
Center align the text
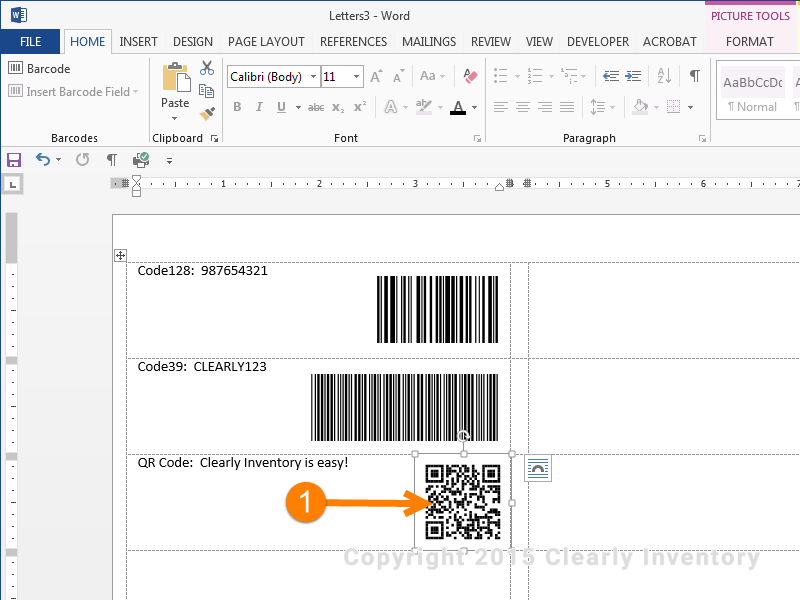[522, 107]
